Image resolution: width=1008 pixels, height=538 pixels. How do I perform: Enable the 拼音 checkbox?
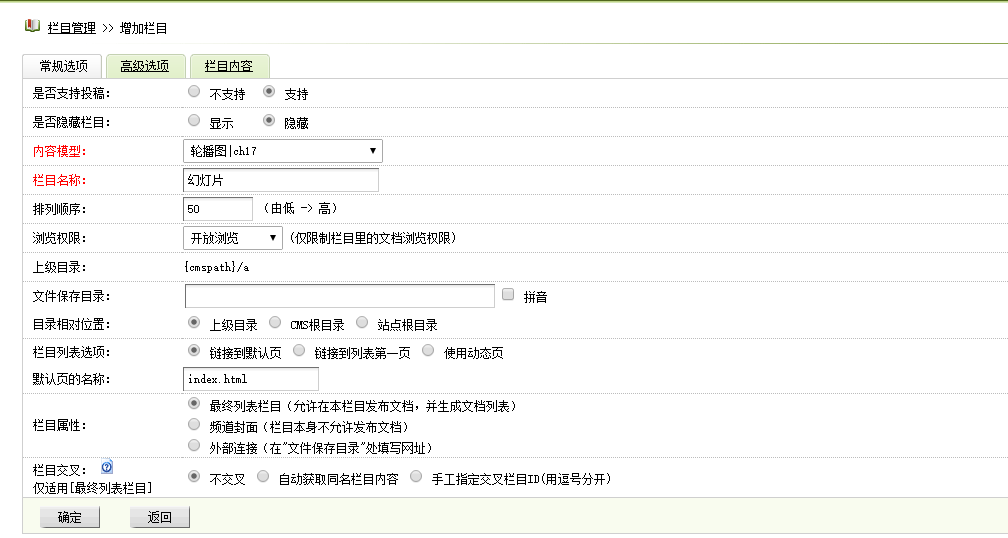(509, 295)
